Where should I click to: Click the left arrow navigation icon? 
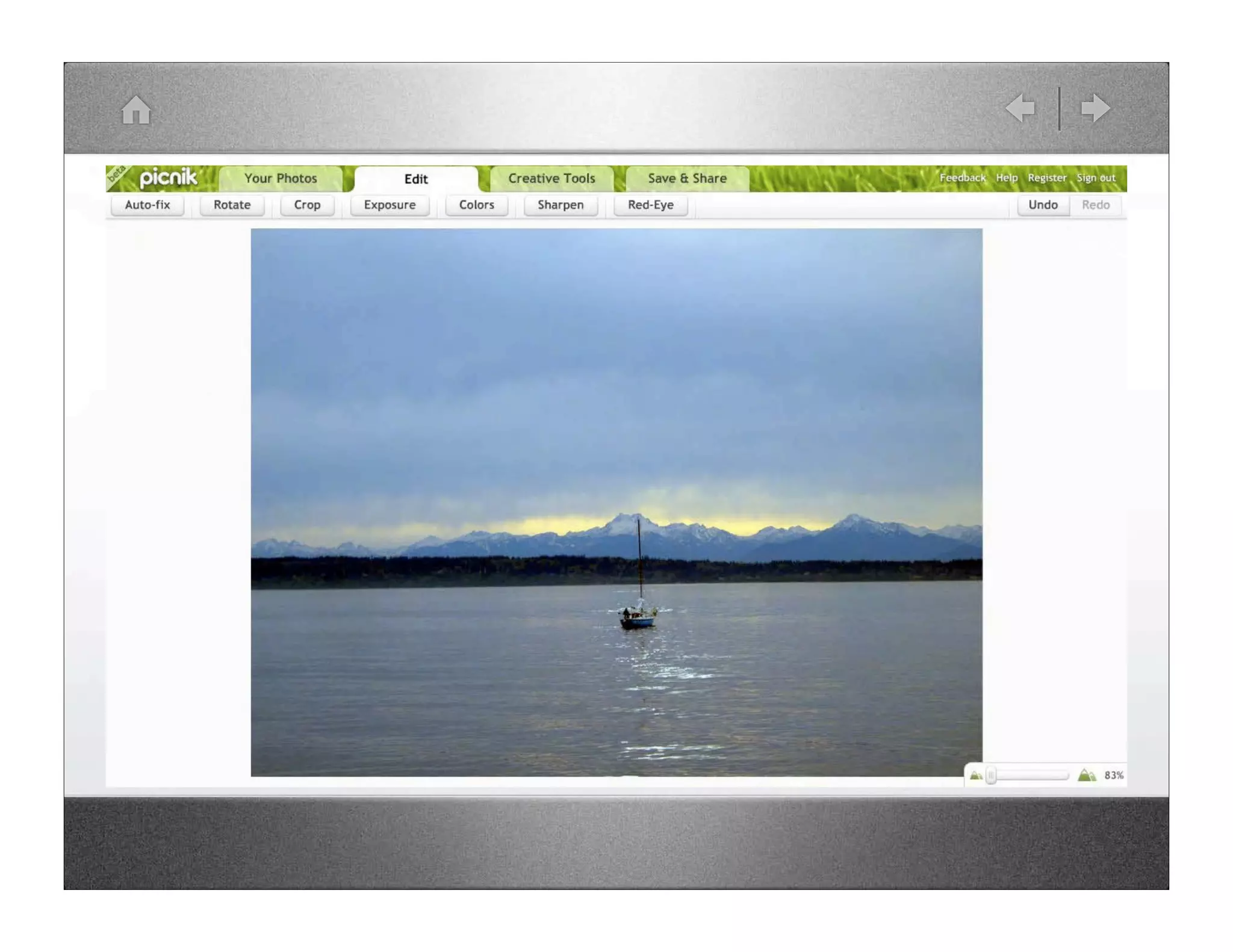(x=1021, y=108)
